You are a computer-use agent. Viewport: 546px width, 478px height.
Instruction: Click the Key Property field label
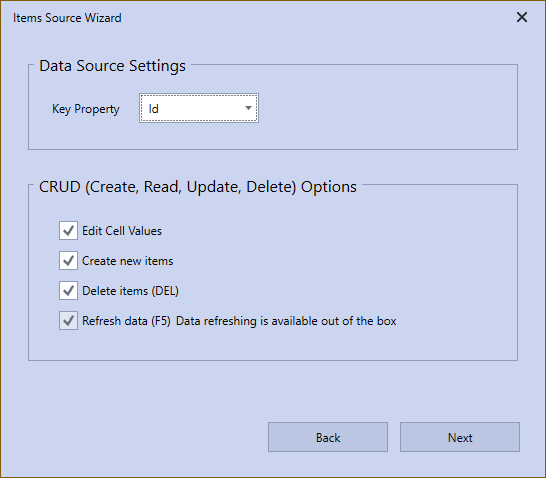point(86,109)
